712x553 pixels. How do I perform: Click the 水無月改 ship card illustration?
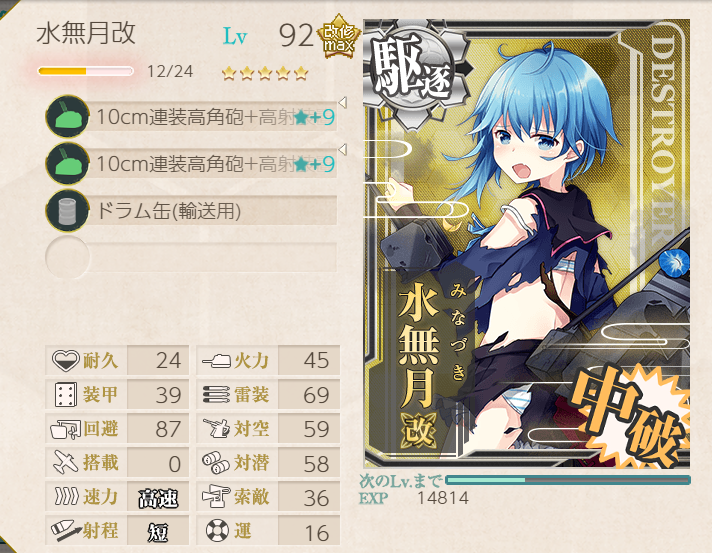tap(527, 244)
